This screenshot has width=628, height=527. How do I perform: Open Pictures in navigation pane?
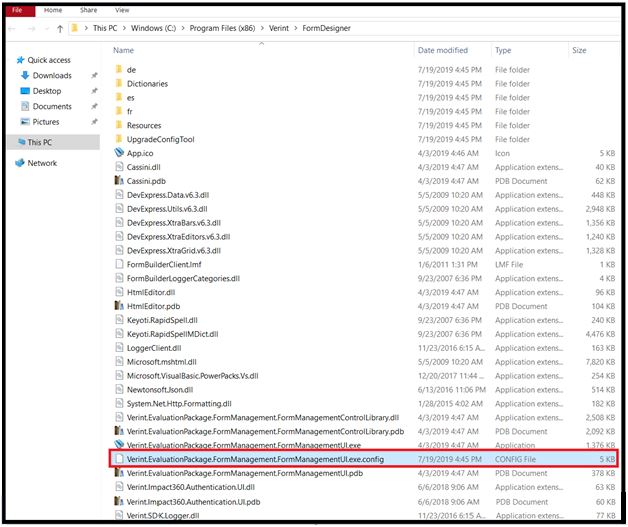(x=46, y=122)
